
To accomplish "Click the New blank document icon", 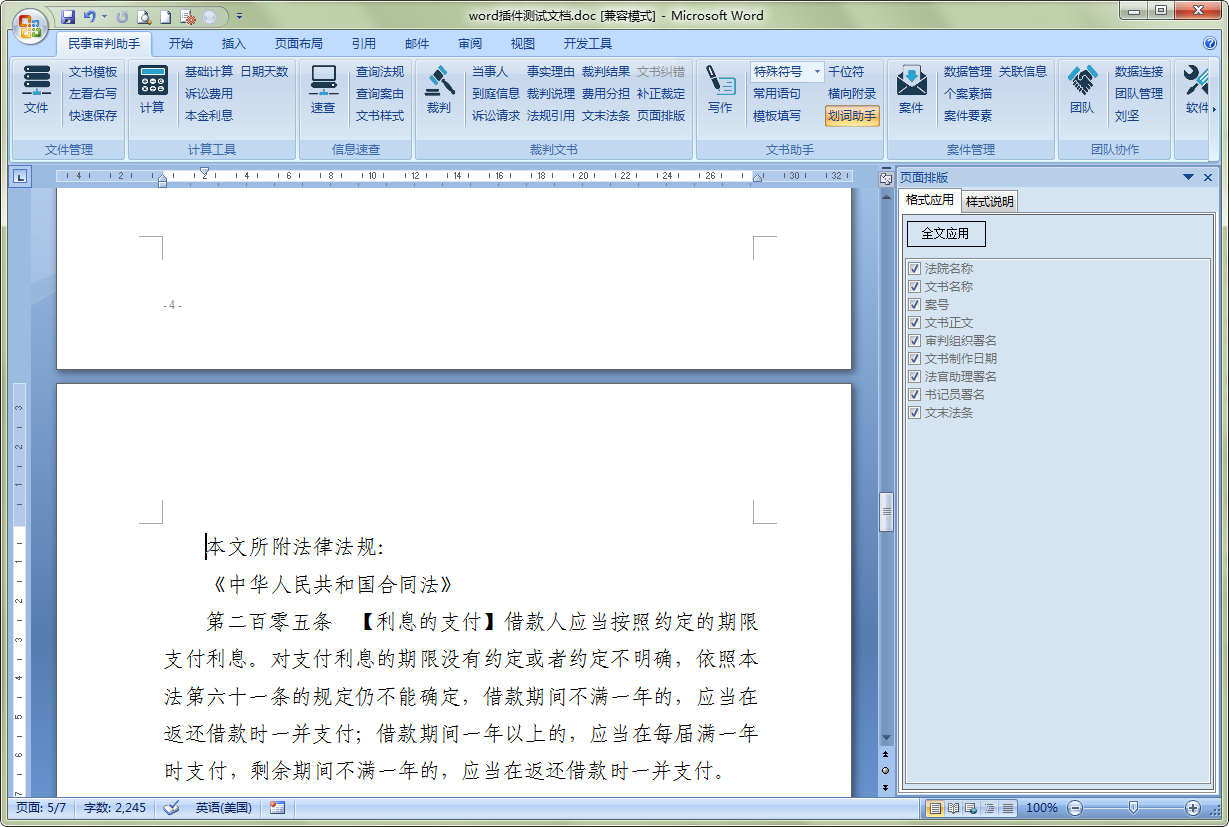I will [165, 17].
